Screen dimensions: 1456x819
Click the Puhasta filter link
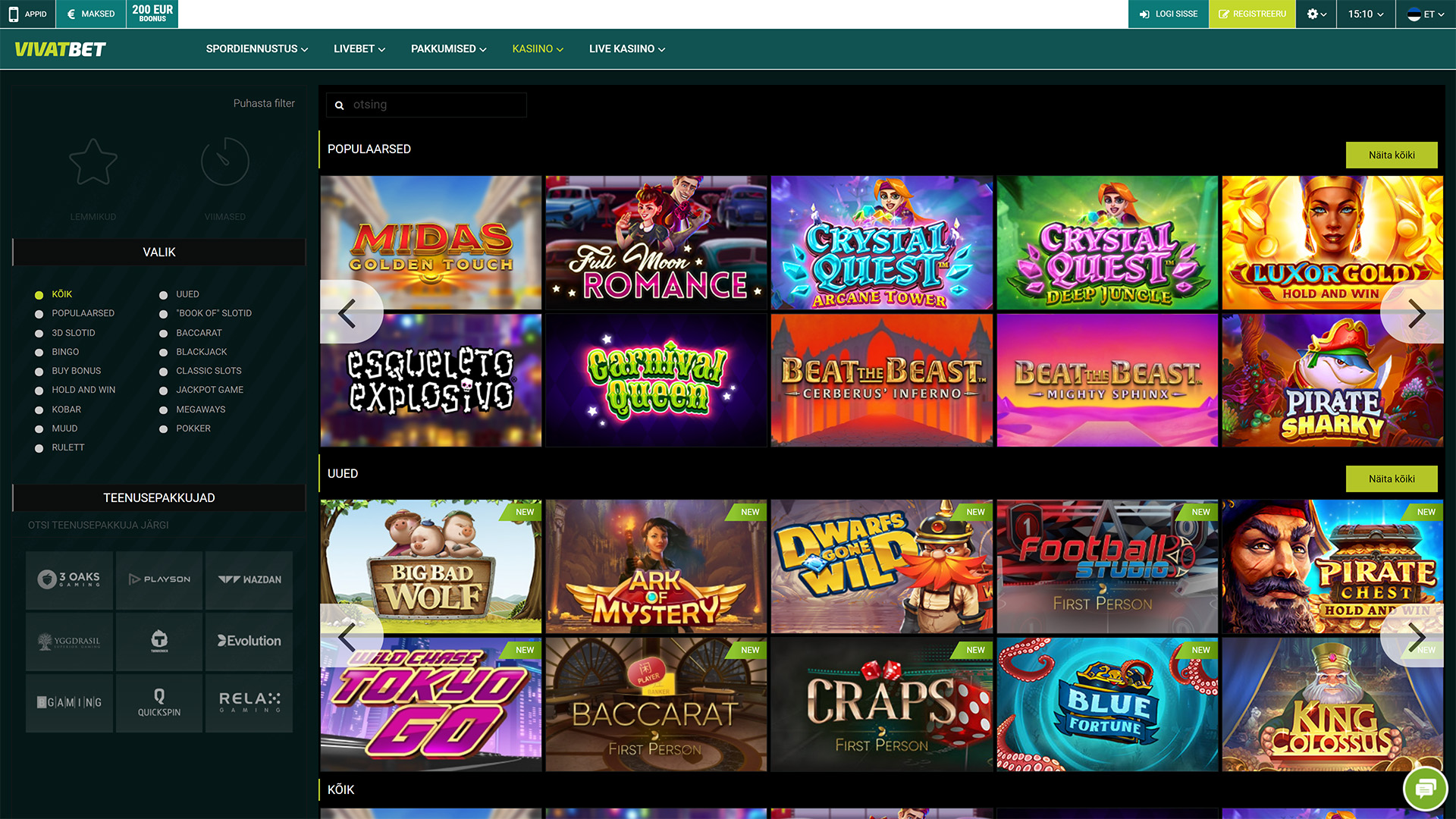264,103
